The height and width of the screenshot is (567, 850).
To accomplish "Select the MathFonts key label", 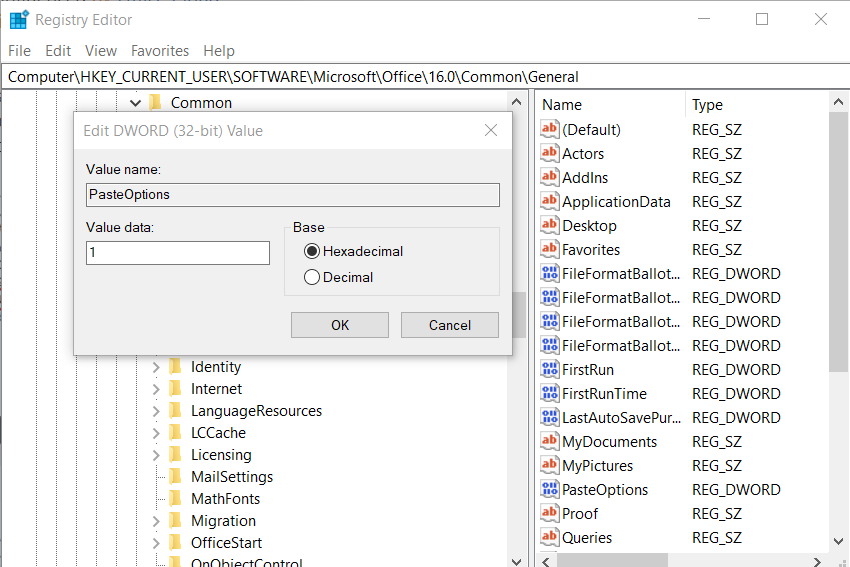I will [226, 499].
